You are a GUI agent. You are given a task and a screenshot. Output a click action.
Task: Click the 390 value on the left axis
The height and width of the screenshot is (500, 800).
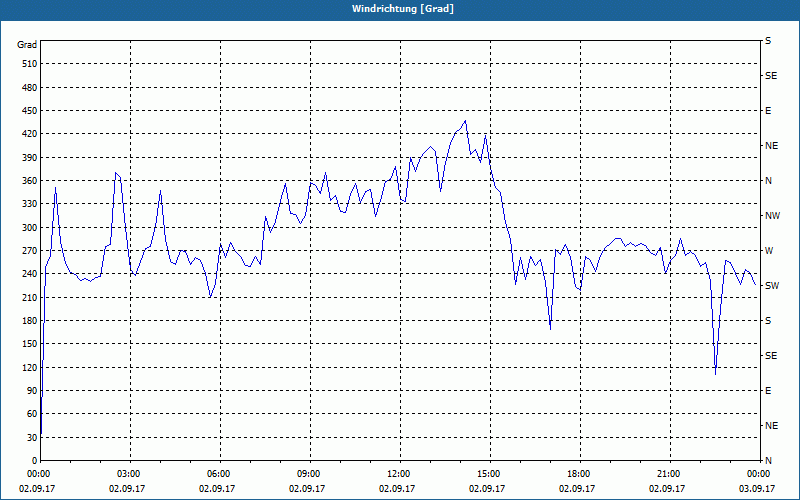pos(30,158)
